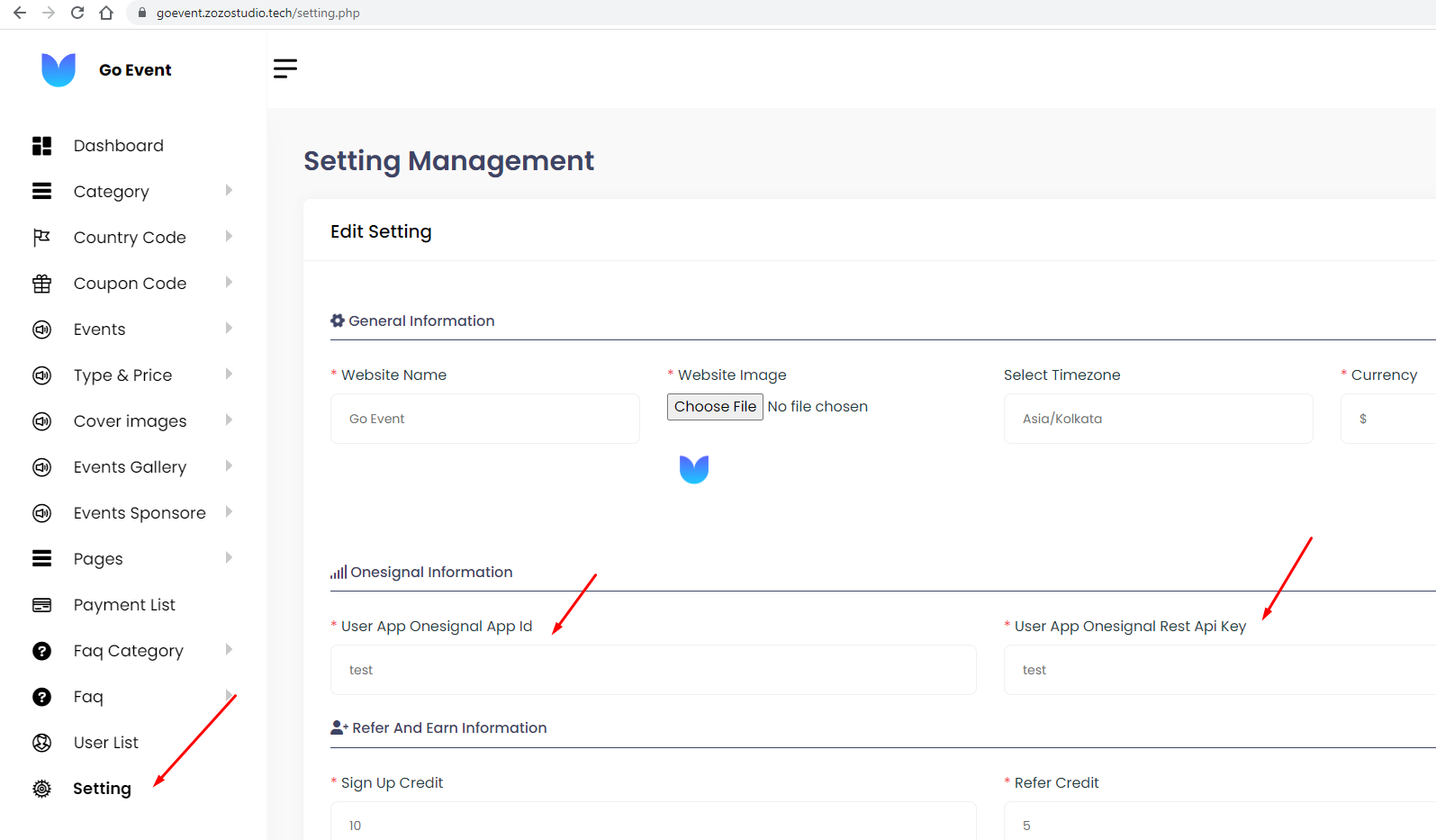Expand the Events submenu arrow
This screenshot has height=840, width=1436.
(x=229, y=329)
